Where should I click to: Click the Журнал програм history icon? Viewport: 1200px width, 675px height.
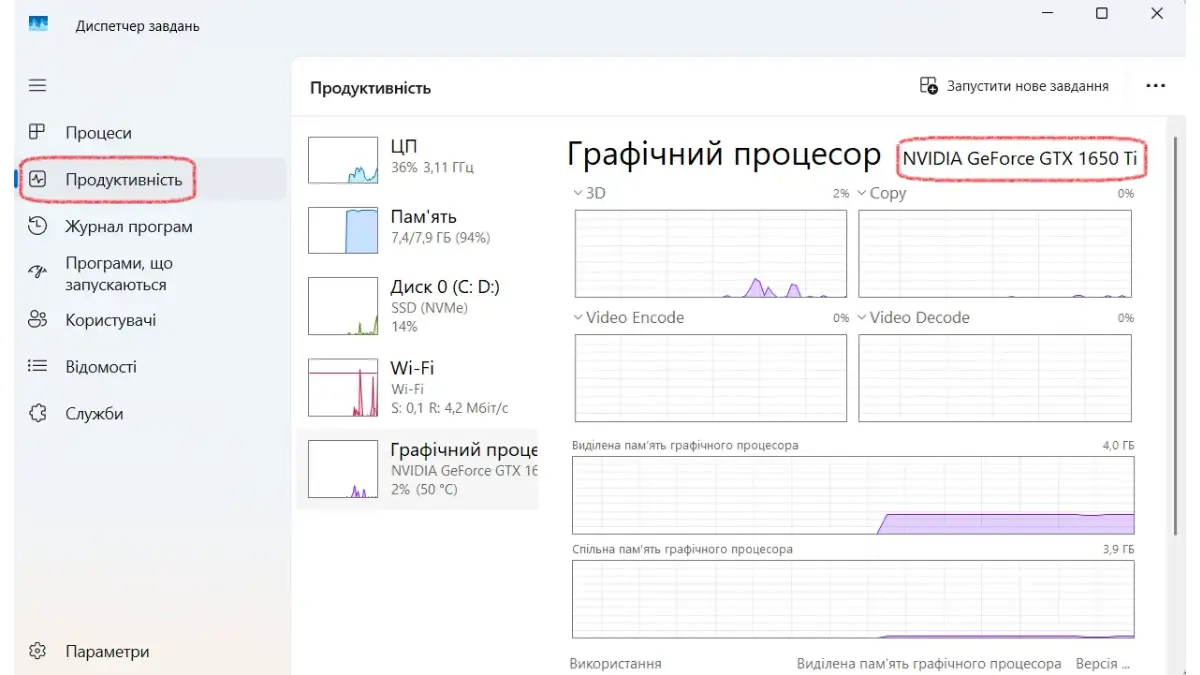coord(37,226)
